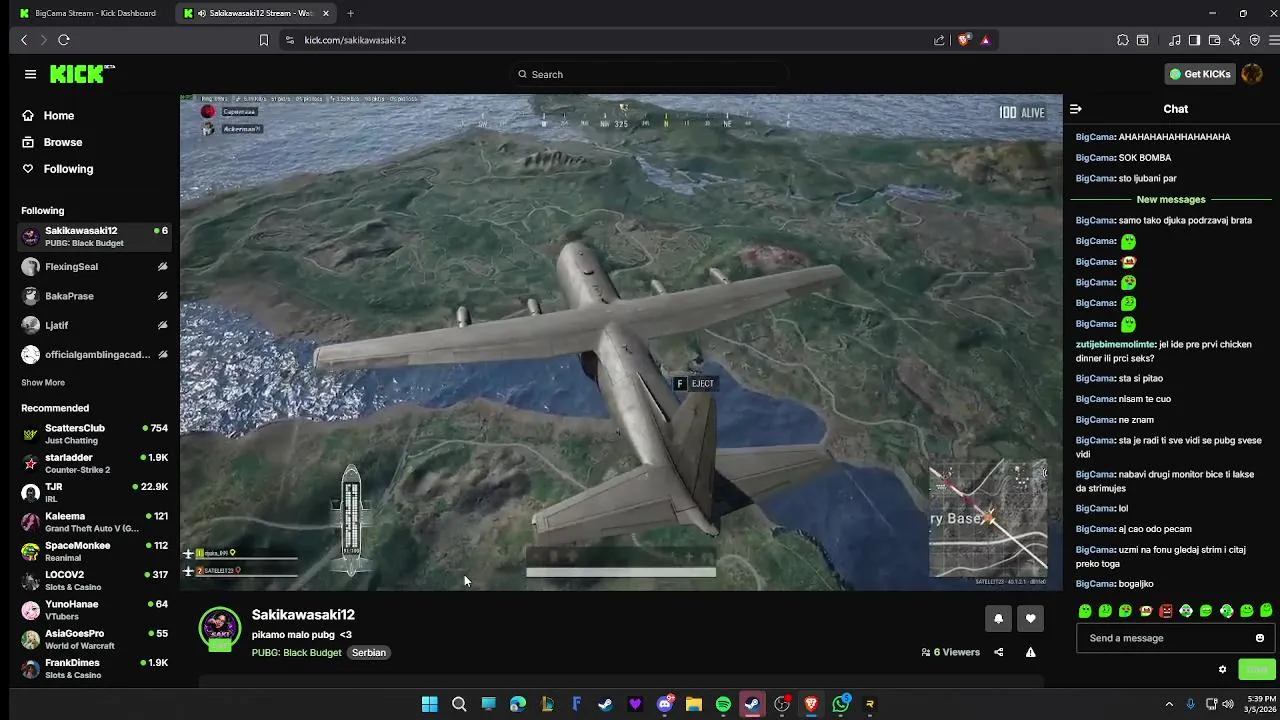Open SpaceMonkee recommended channel
The height and width of the screenshot is (720, 1280).
(94, 551)
